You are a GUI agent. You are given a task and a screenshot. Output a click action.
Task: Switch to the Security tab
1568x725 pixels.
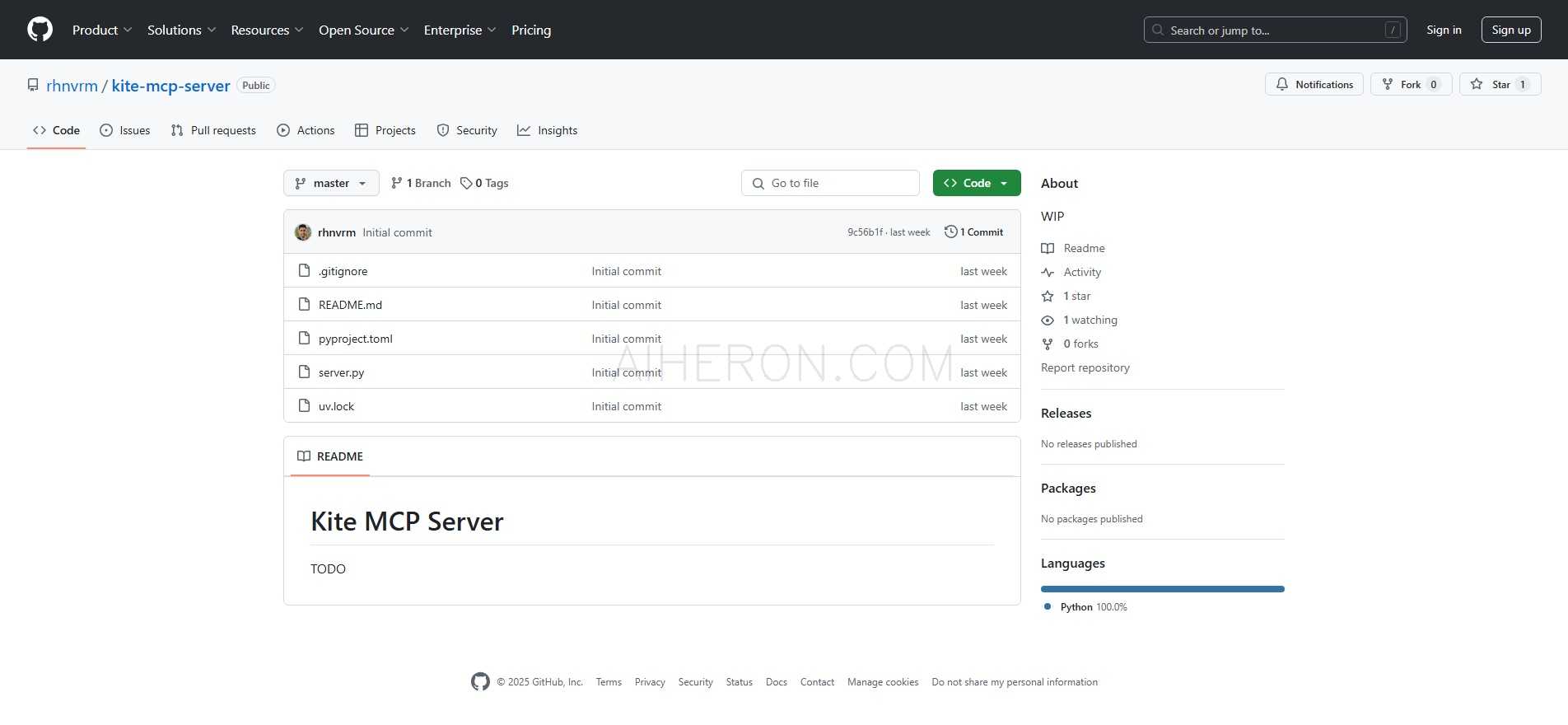467,130
